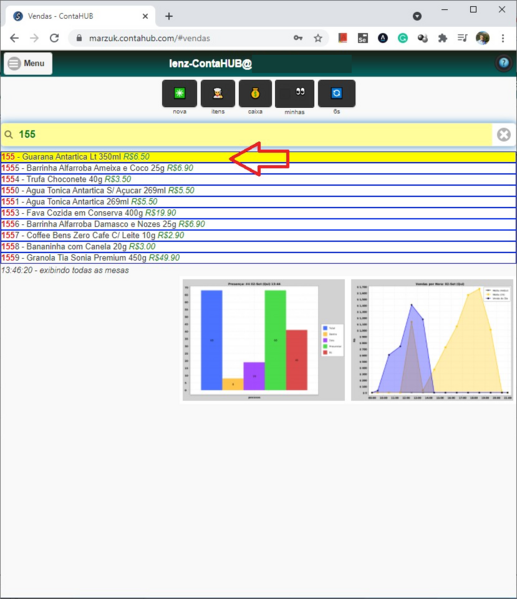
Task: Close the Vendas - ContaHUB tab
Action: [145, 16]
